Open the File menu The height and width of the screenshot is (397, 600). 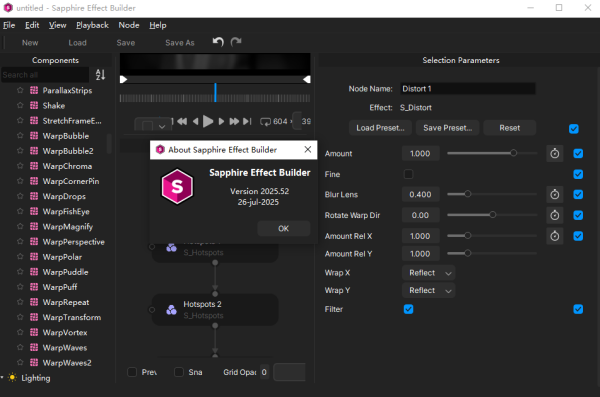click(9, 25)
